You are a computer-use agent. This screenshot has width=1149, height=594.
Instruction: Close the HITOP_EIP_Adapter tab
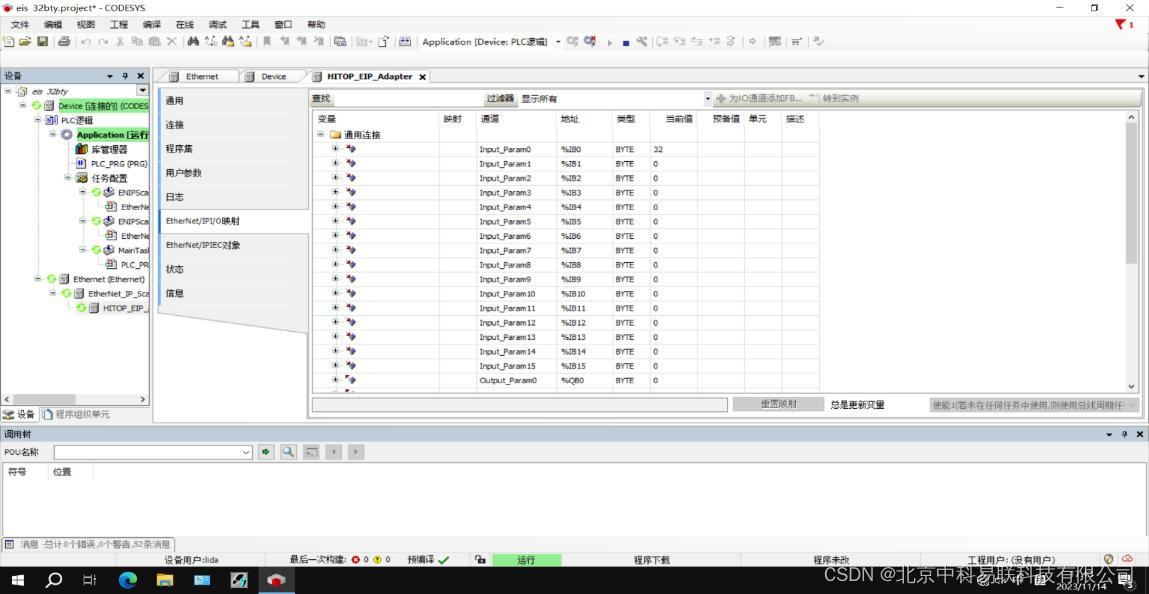click(x=423, y=77)
